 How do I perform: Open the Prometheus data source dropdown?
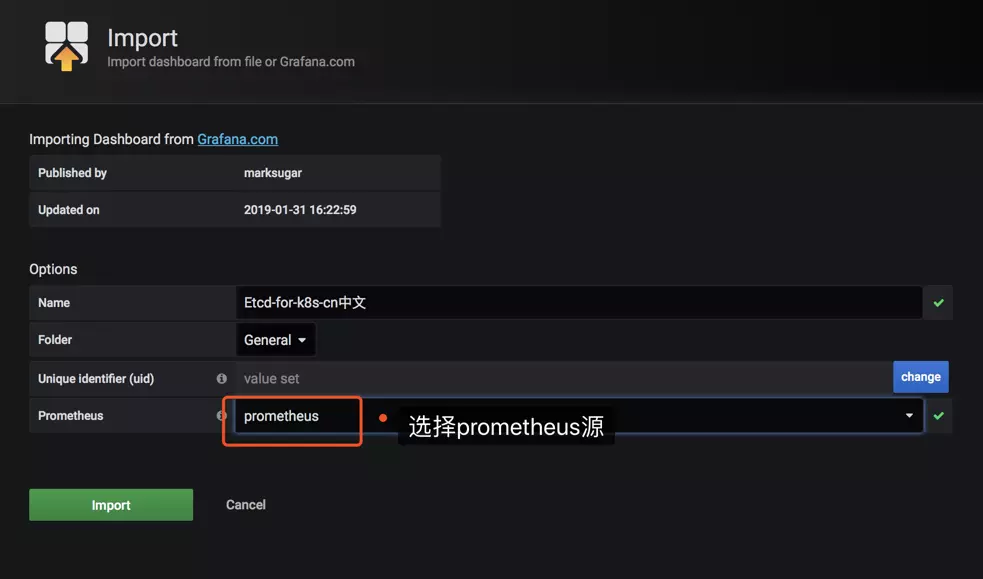[579, 415]
